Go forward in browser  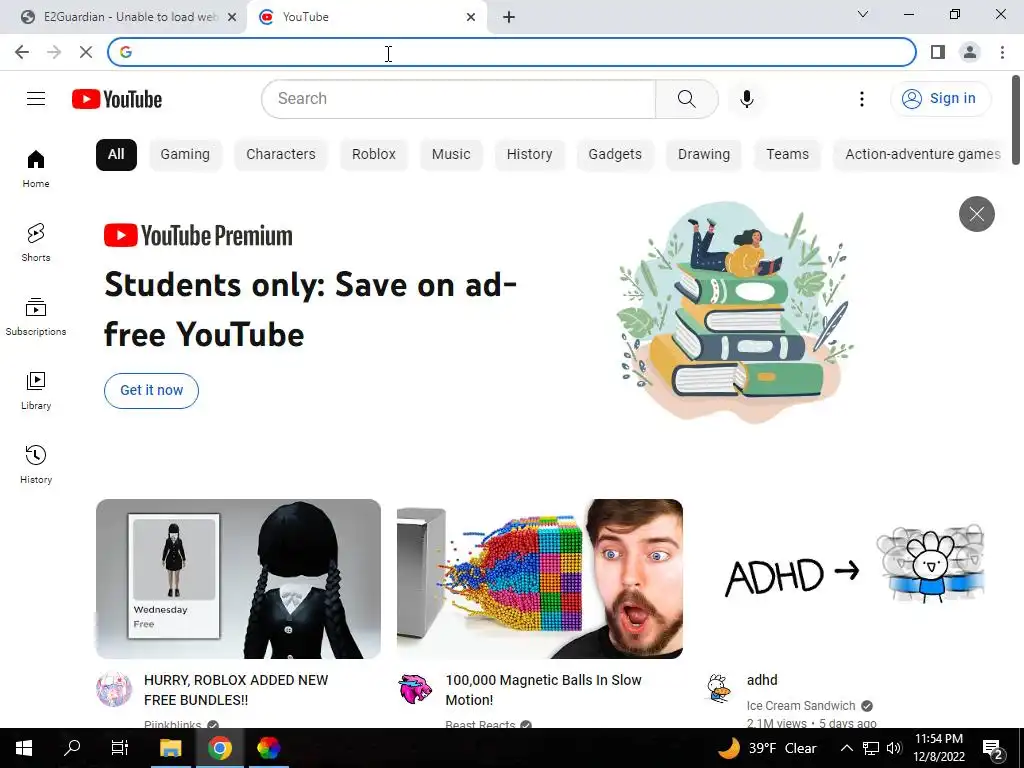(54, 52)
